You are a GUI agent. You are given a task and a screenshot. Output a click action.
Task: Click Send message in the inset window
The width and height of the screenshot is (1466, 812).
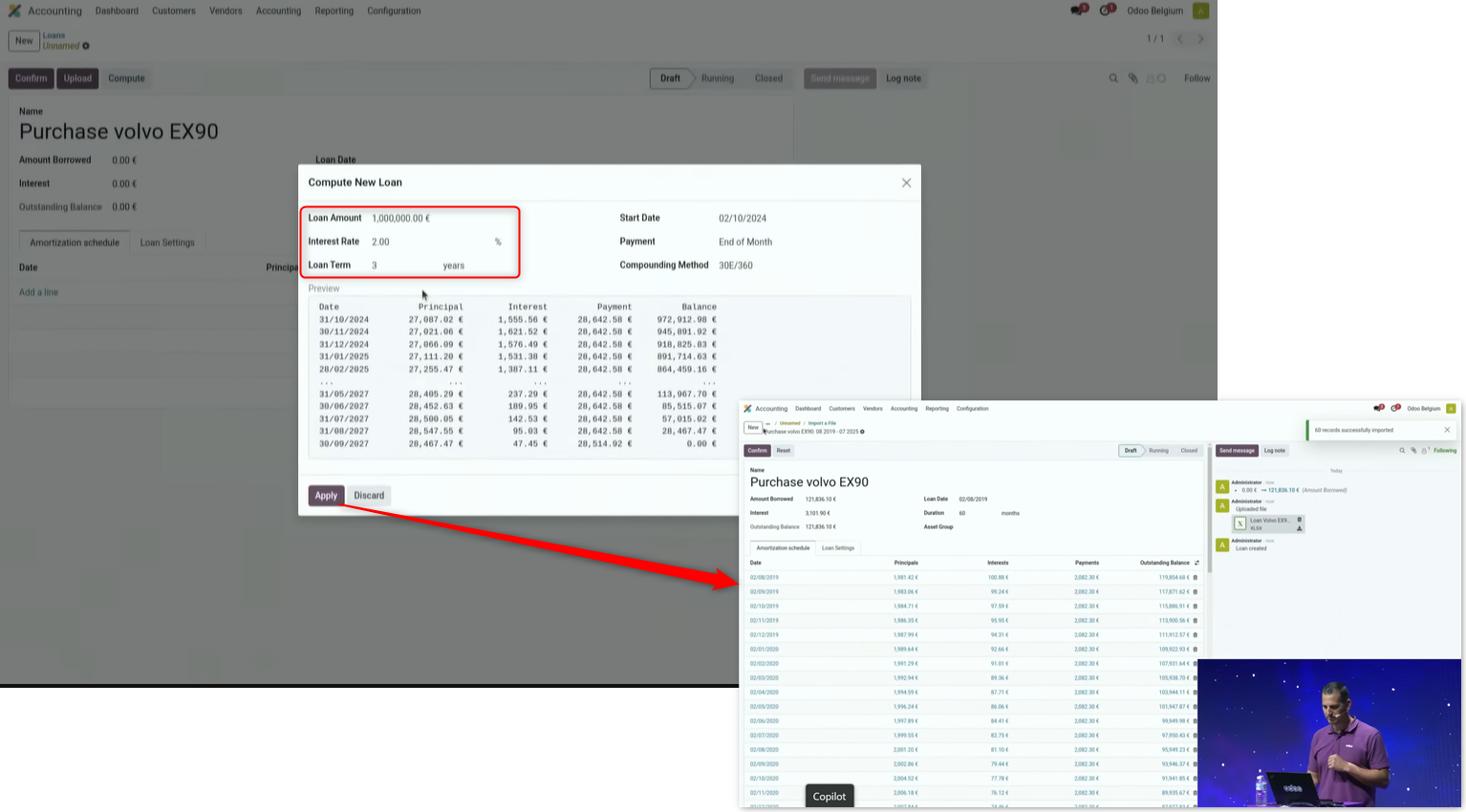point(1237,451)
